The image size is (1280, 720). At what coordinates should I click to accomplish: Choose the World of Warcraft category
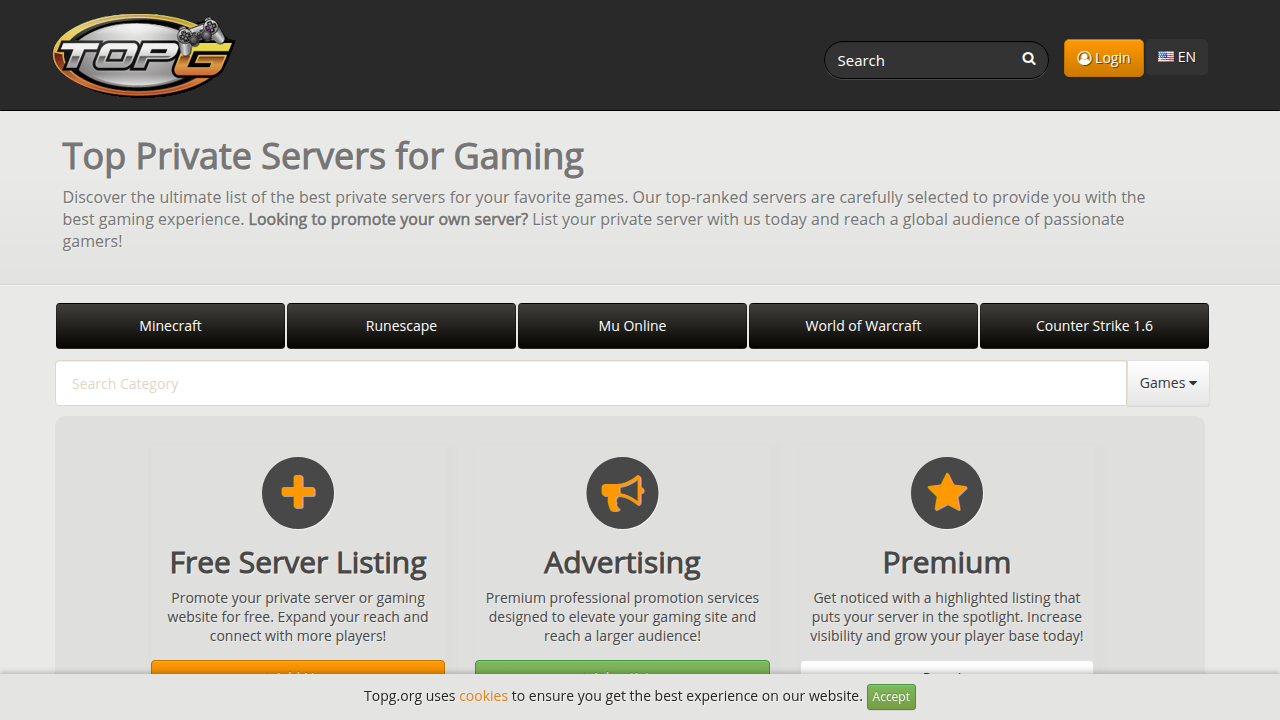(863, 326)
